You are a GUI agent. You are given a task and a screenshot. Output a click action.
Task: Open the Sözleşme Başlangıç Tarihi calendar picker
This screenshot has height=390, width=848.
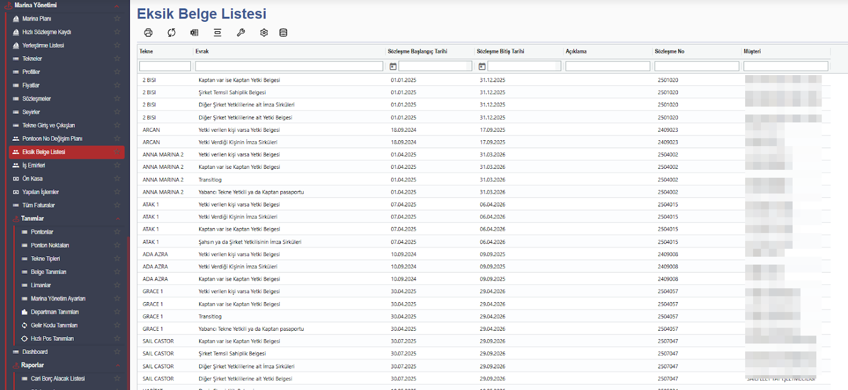pyautogui.click(x=393, y=66)
